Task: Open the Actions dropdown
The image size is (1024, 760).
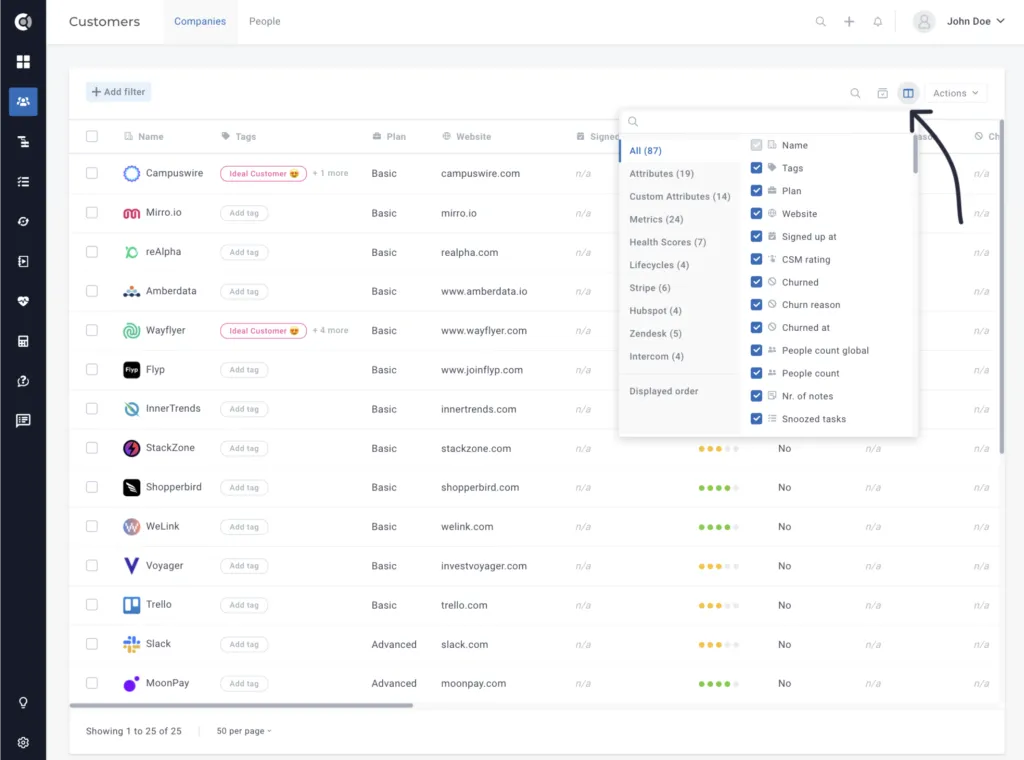Action: [955, 93]
